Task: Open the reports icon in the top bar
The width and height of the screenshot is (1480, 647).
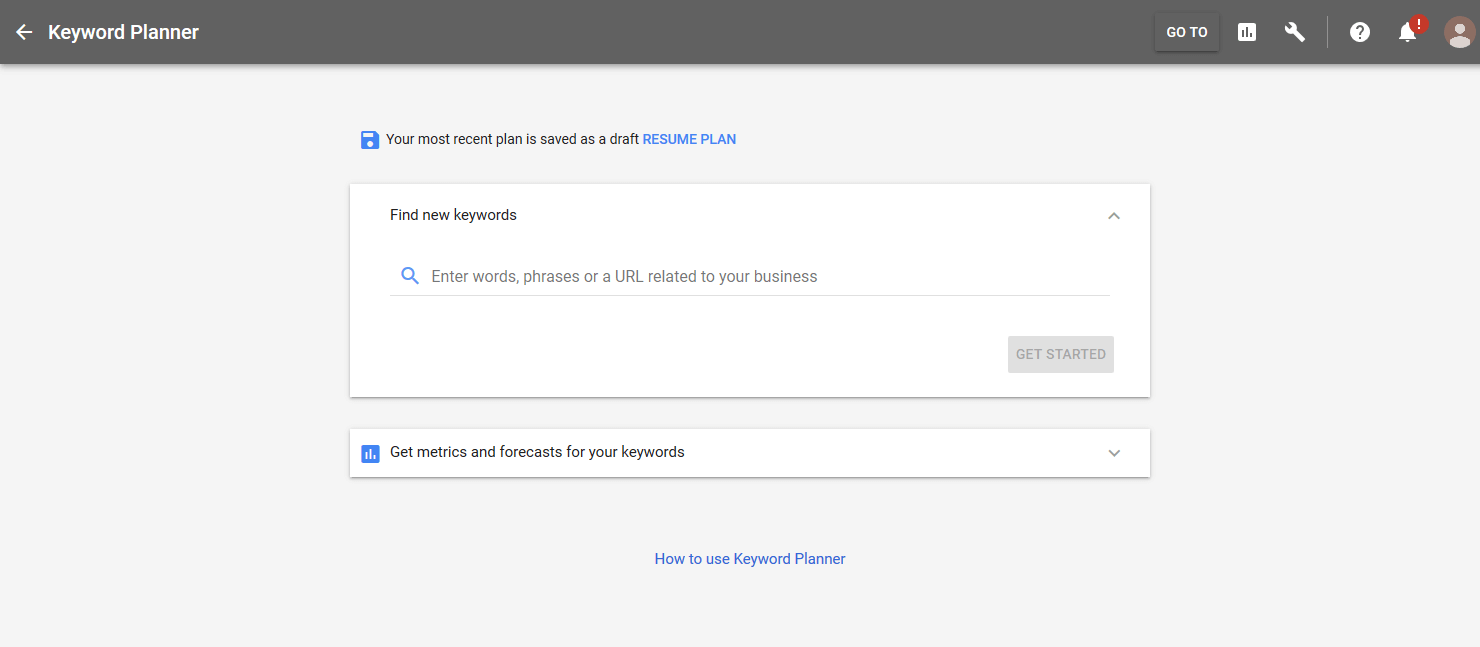Action: 1246,31
